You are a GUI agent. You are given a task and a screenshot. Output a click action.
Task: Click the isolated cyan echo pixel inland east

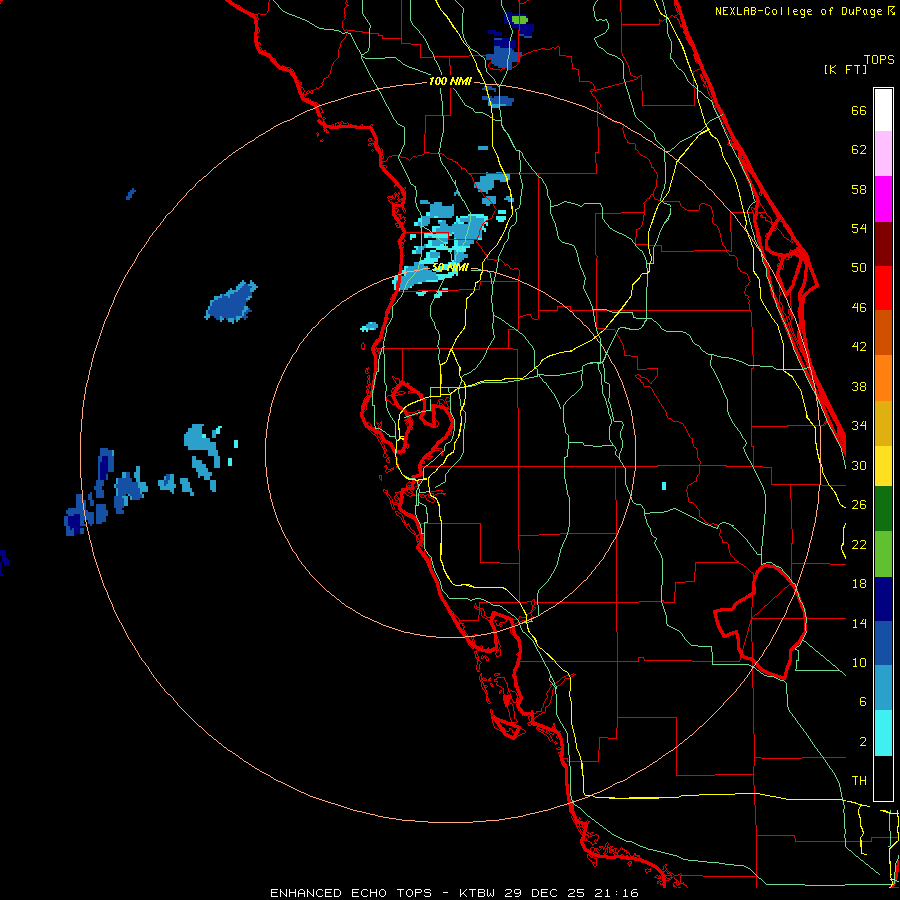point(664,486)
